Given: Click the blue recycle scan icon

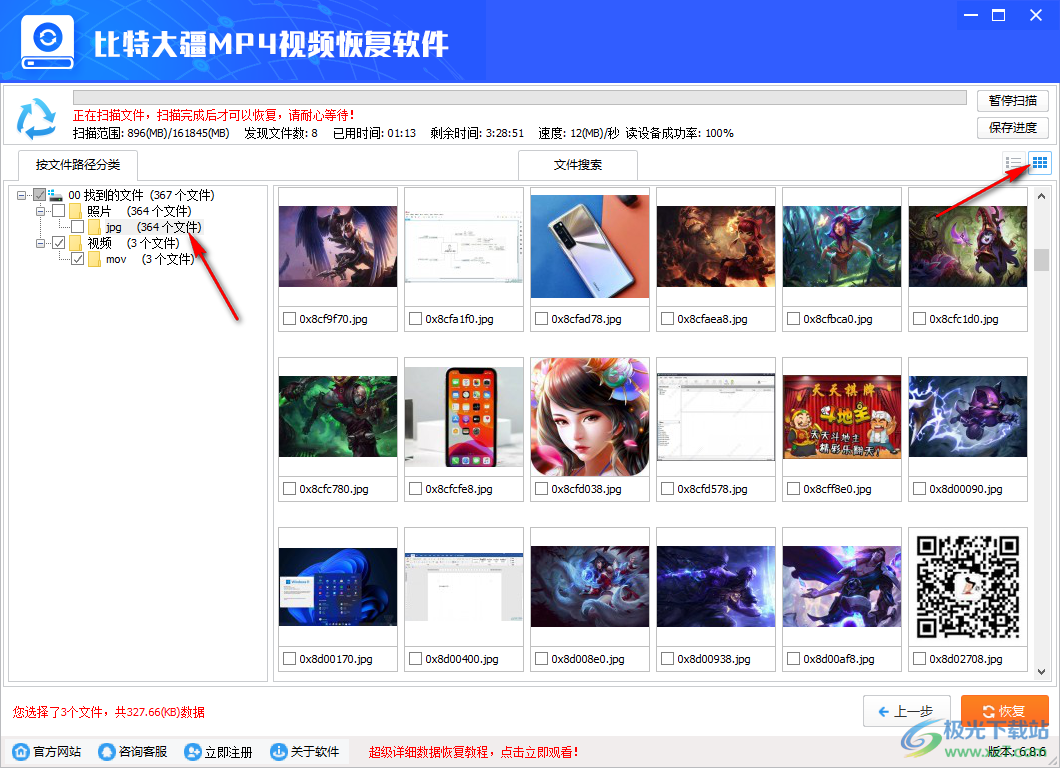Looking at the screenshot, I should click(37, 118).
